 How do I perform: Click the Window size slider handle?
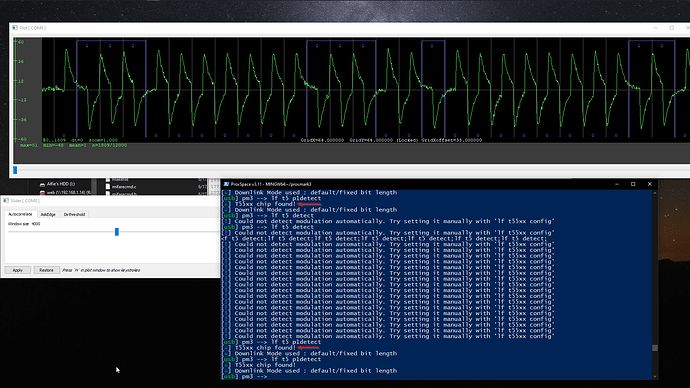[117, 232]
